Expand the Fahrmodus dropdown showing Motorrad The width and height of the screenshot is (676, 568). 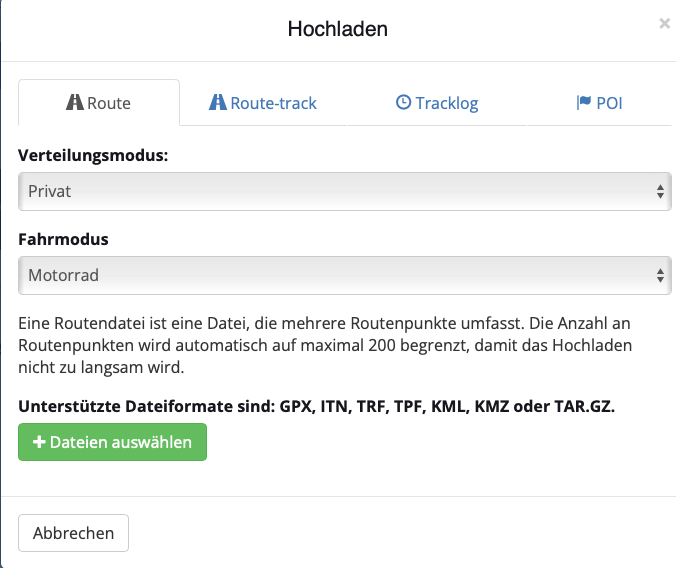coord(330,275)
